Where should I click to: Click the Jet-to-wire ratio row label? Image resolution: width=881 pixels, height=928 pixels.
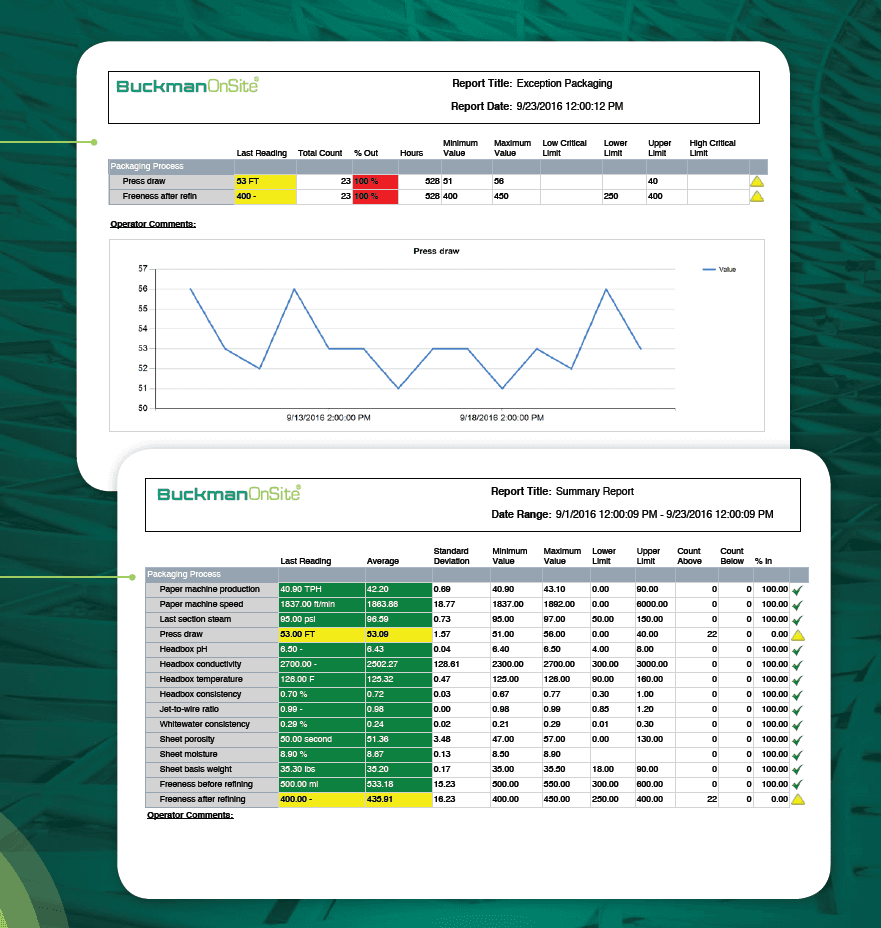pos(189,709)
